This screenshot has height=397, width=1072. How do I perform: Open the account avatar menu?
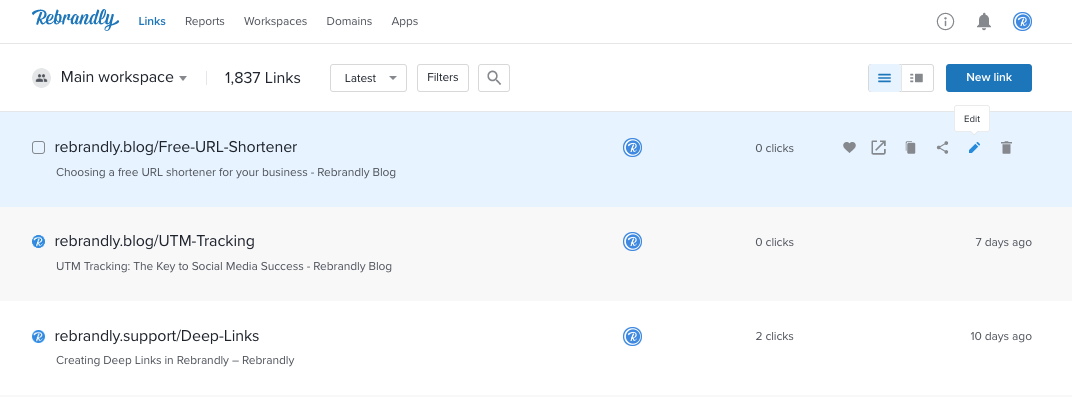click(1022, 22)
